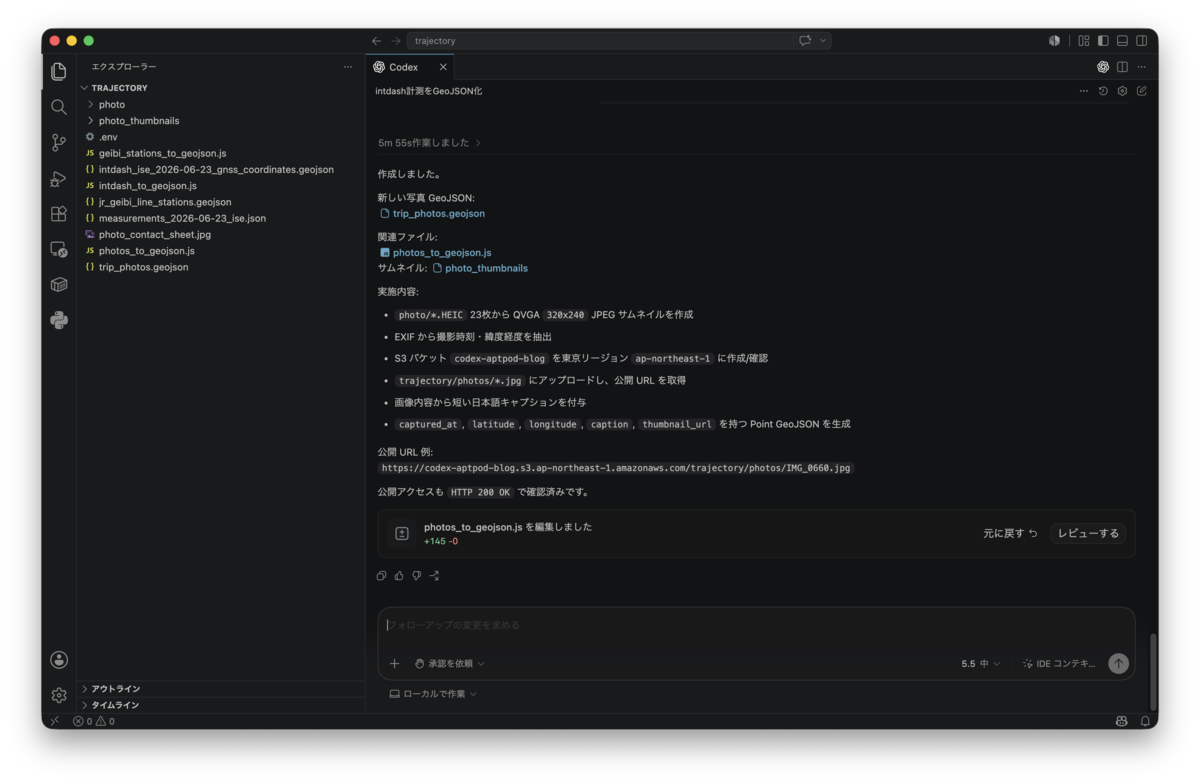This screenshot has width=1200, height=784.
Task: Click the cube-shaped container icon in activity bar
Action: click(59, 285)
